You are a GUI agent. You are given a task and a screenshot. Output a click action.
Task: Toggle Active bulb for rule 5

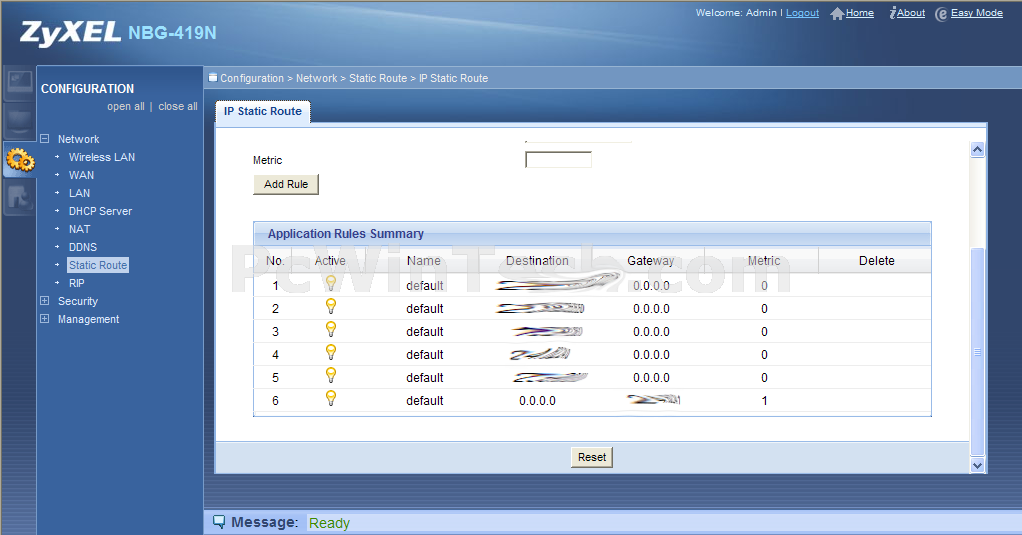click(330, 375)
